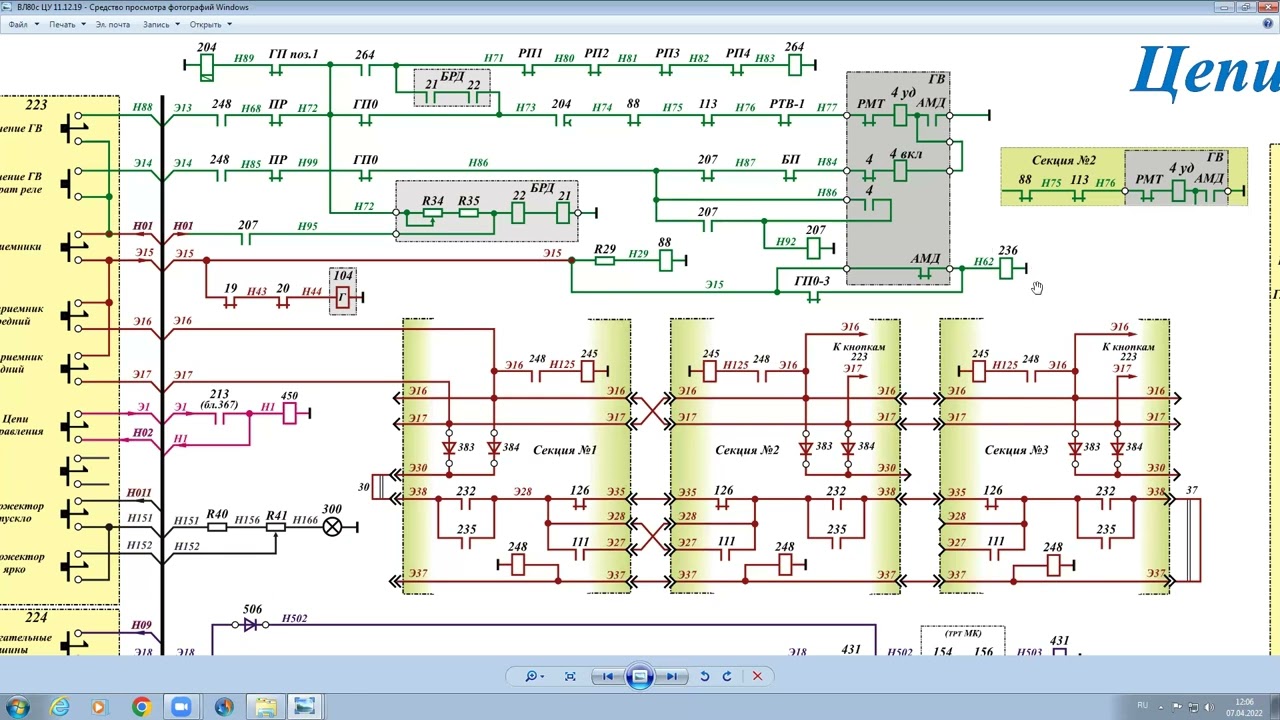
Task: Click the lamp symbol labeled 300
Action: (x=332, y=526)
